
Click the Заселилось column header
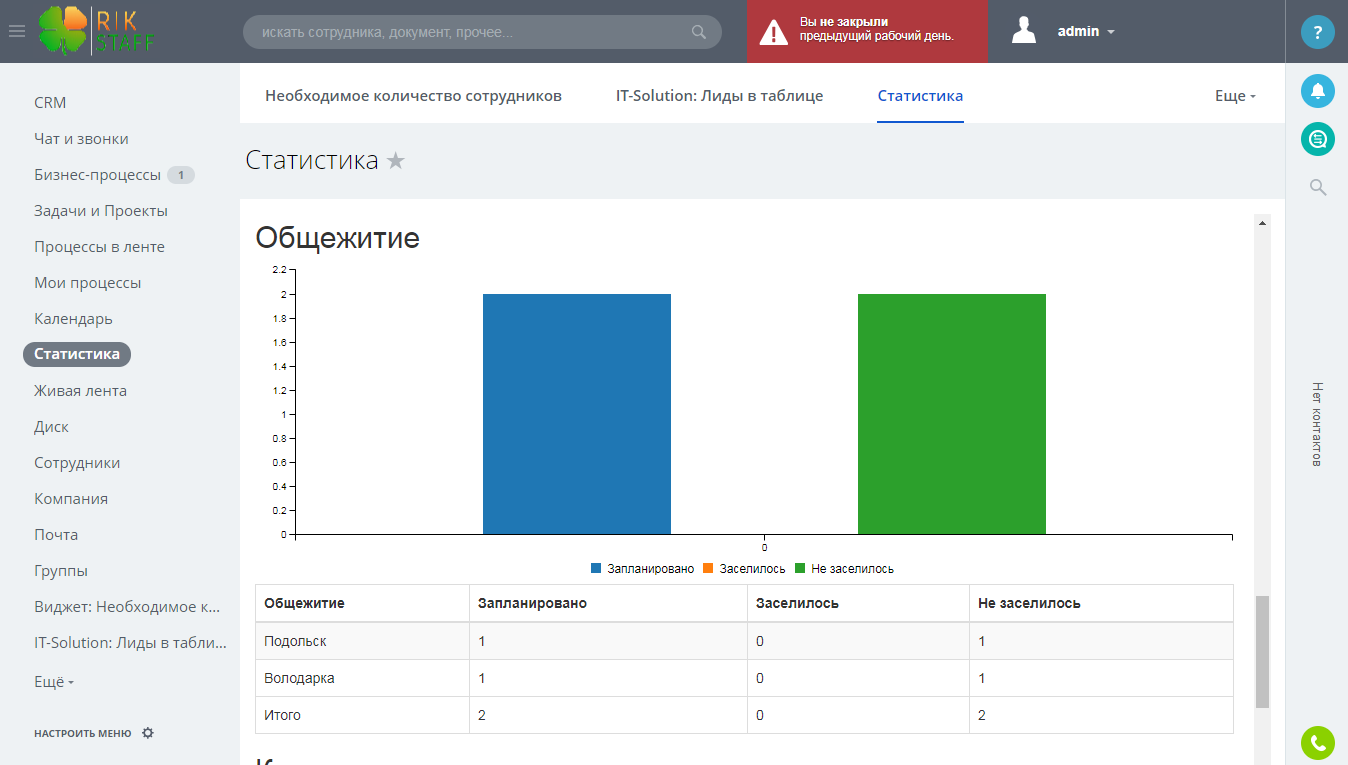pyautogui.click(x=859, y=603)
